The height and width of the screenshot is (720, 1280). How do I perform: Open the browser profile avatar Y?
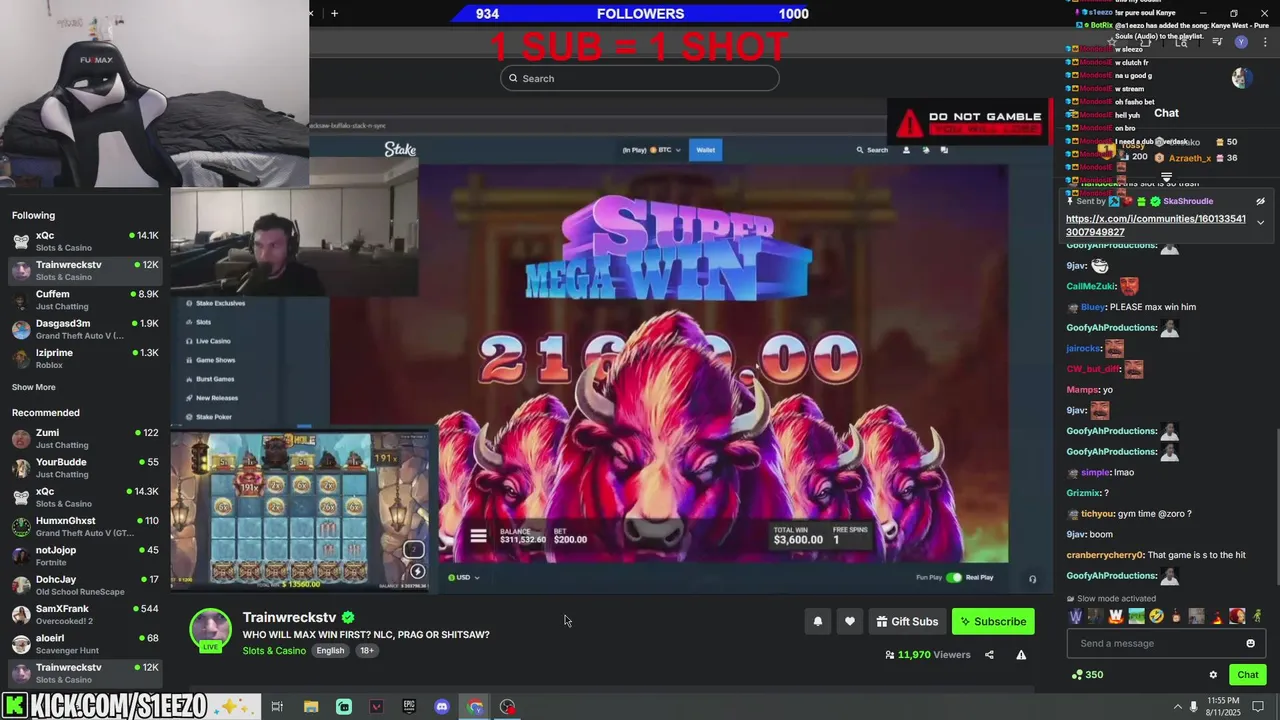pyautogui.click(x=1241, y=42)
